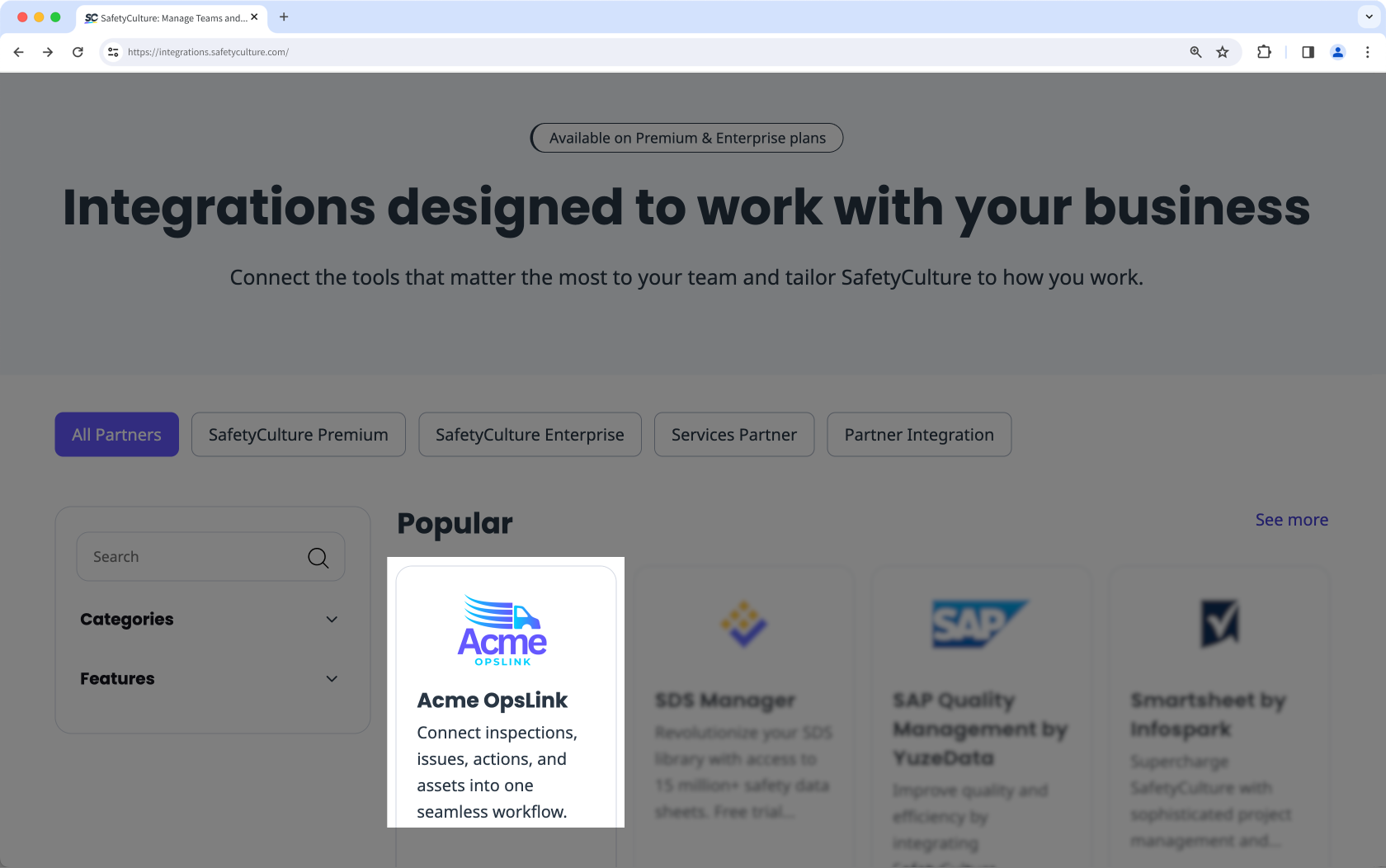Click the Popular section heading
The width and height of the screenshot is (1386, 868).
pos(455,524)
